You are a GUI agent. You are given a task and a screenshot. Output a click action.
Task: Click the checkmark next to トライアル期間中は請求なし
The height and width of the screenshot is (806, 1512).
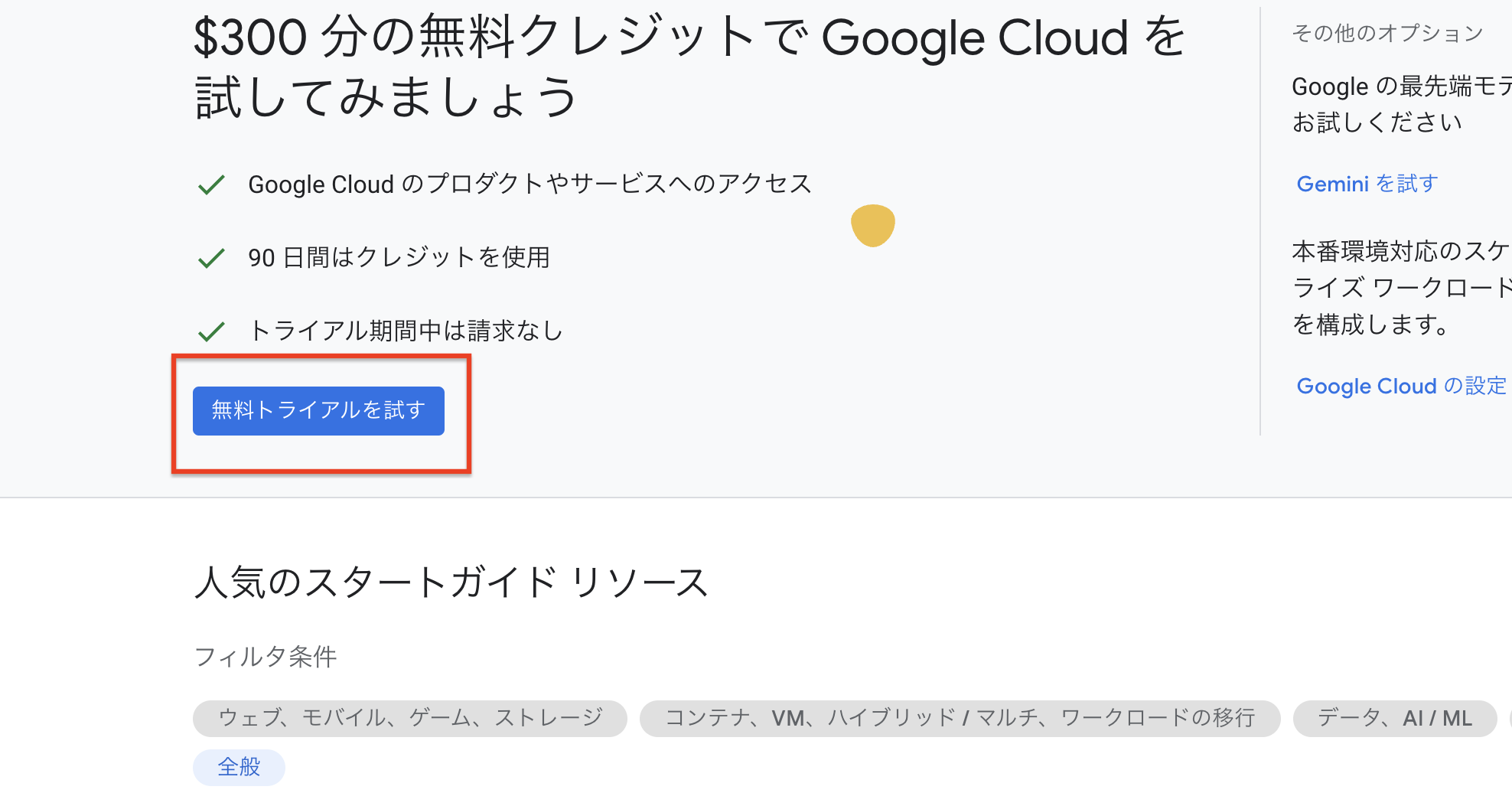click(212, 331)
